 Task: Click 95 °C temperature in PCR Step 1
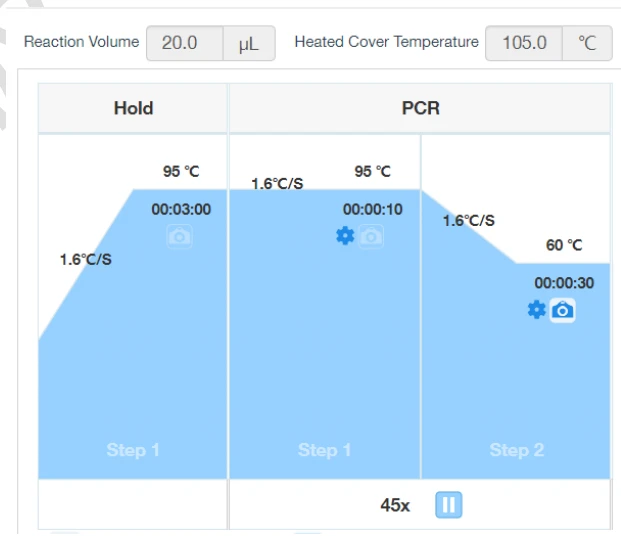click(372, 172)
